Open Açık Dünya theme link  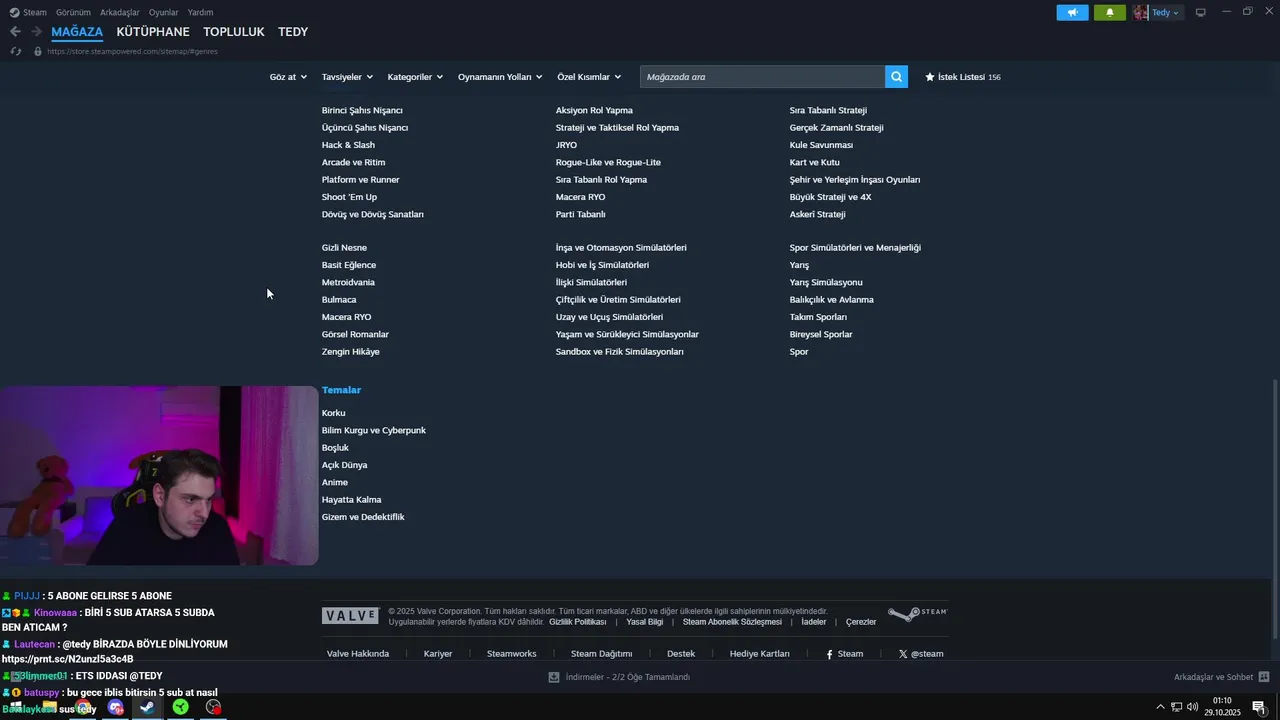344,465
